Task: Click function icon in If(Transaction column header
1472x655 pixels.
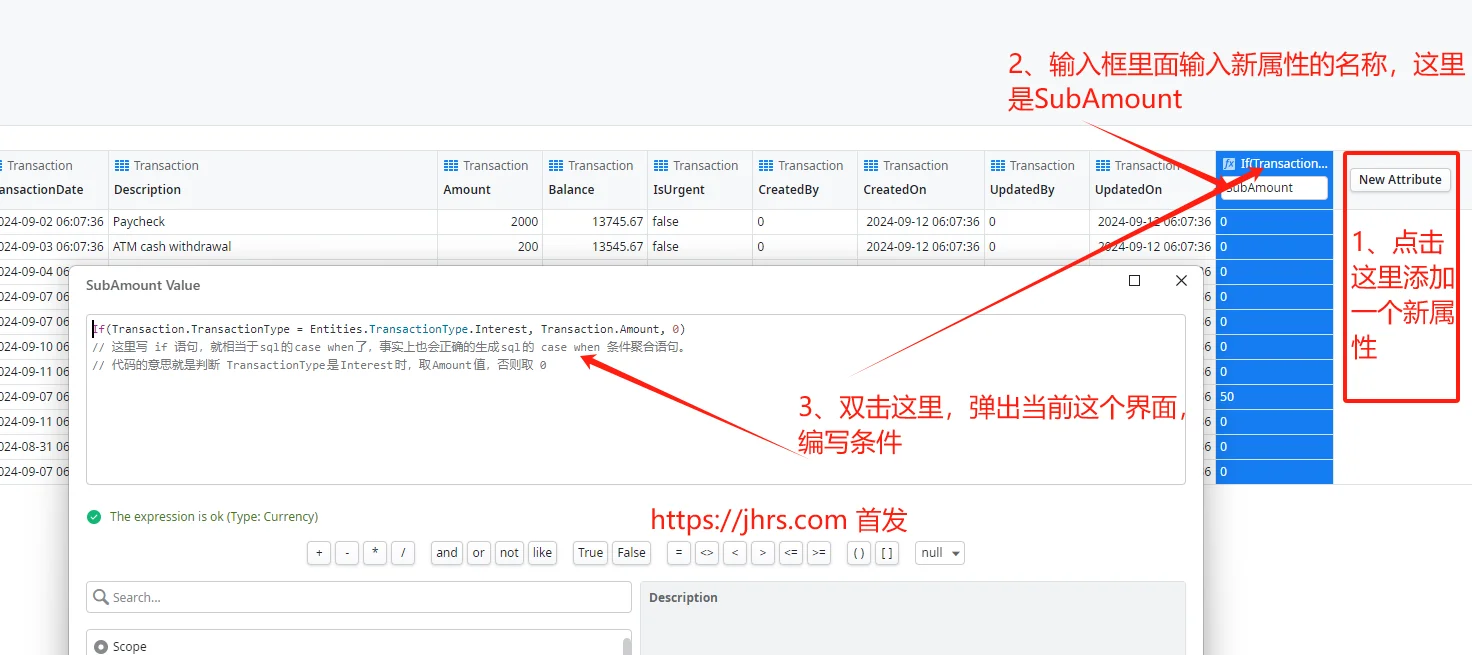Action: pos(1229,163)
